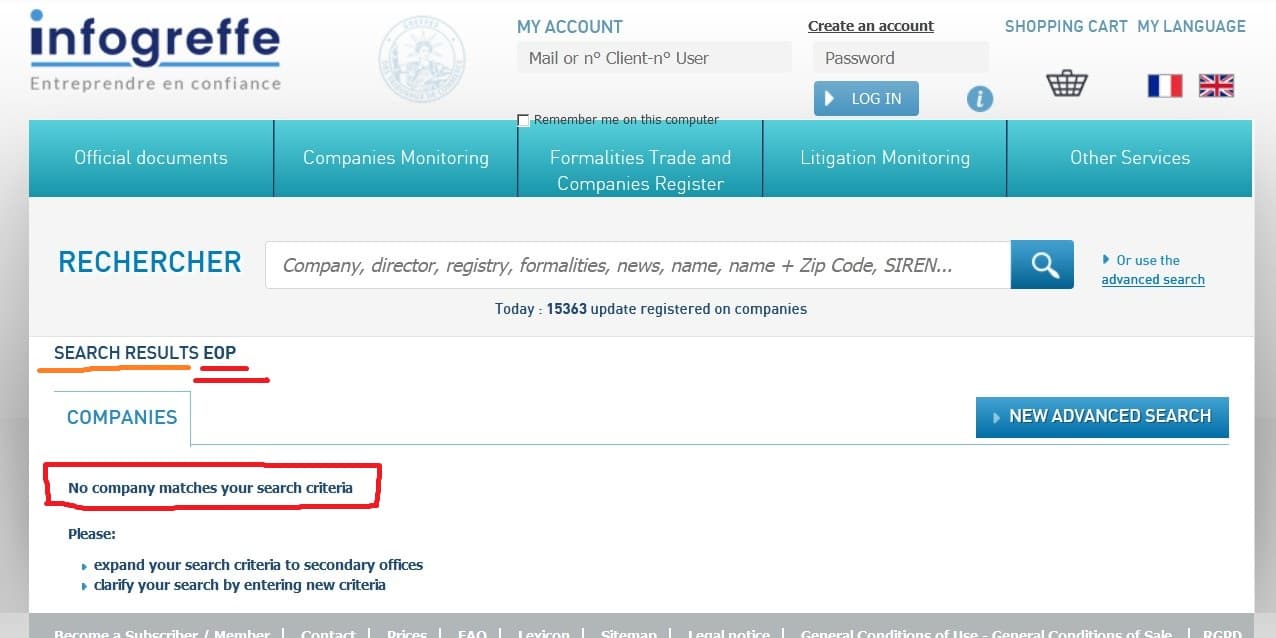Switch language using the French flag
Image resolution: width=1276 pixels, height=638 pixels.
(x=1165, y=86)
